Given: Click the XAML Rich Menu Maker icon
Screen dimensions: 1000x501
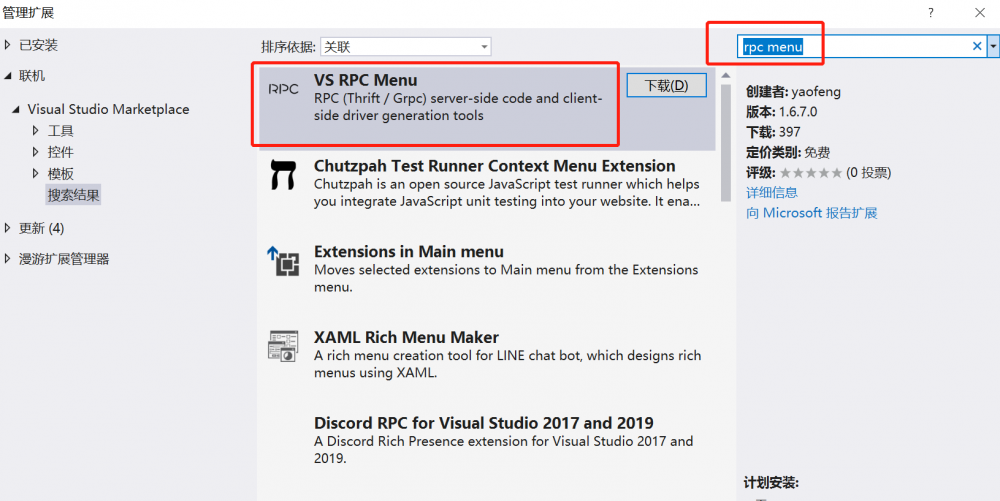Looking at the screenshot, I should (x=283, y=346).
